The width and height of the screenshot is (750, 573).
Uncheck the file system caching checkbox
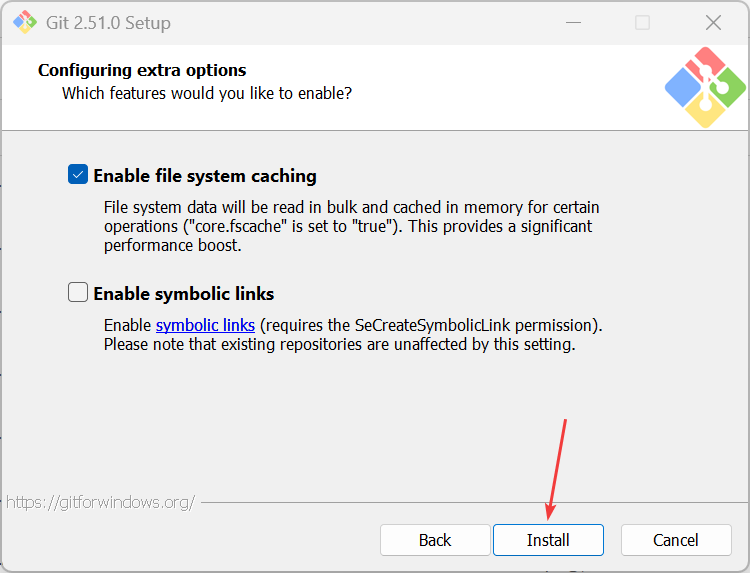tap(78, 175)
